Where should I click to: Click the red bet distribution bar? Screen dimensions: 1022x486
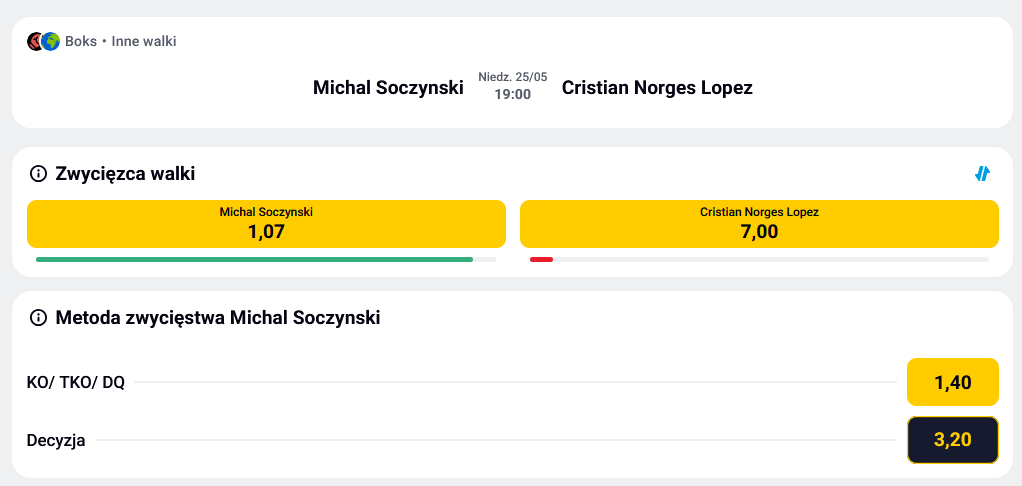(x=541, y=259)
